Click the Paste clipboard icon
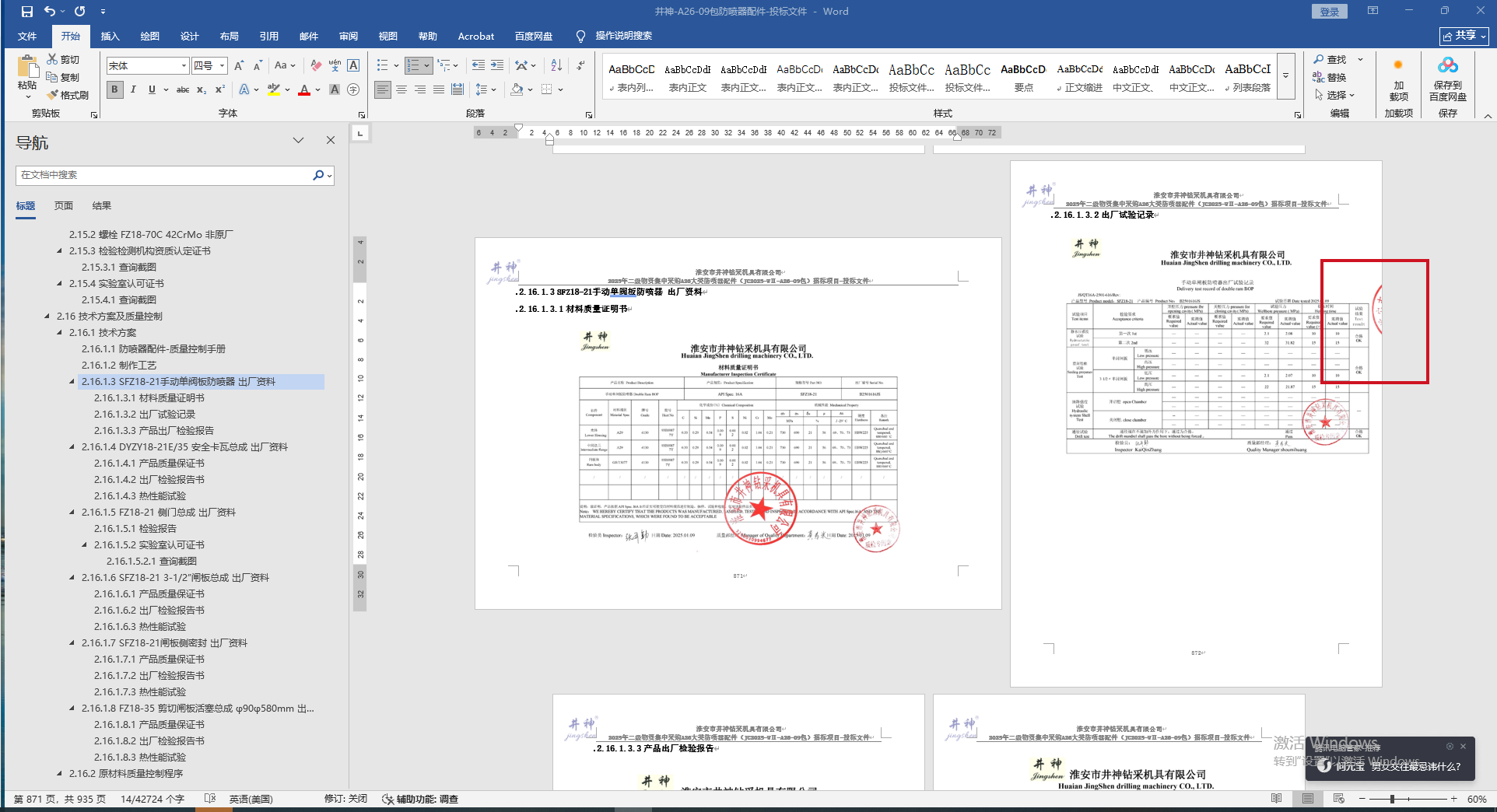Screen dimensions: 1497x812 [27, 67]
